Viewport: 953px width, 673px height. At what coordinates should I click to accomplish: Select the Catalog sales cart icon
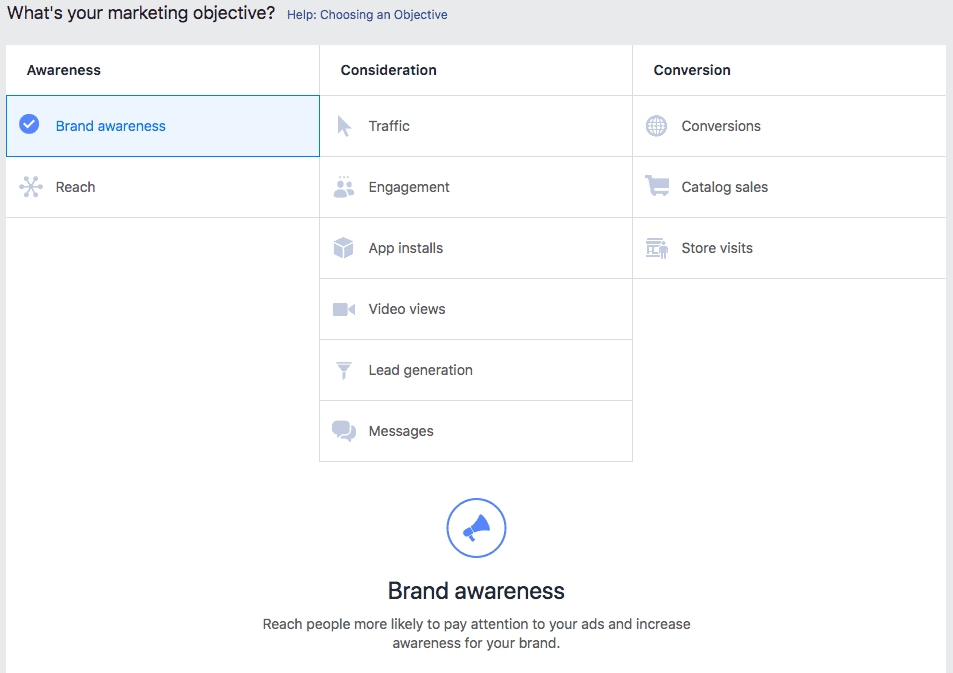tap(656, 187)
